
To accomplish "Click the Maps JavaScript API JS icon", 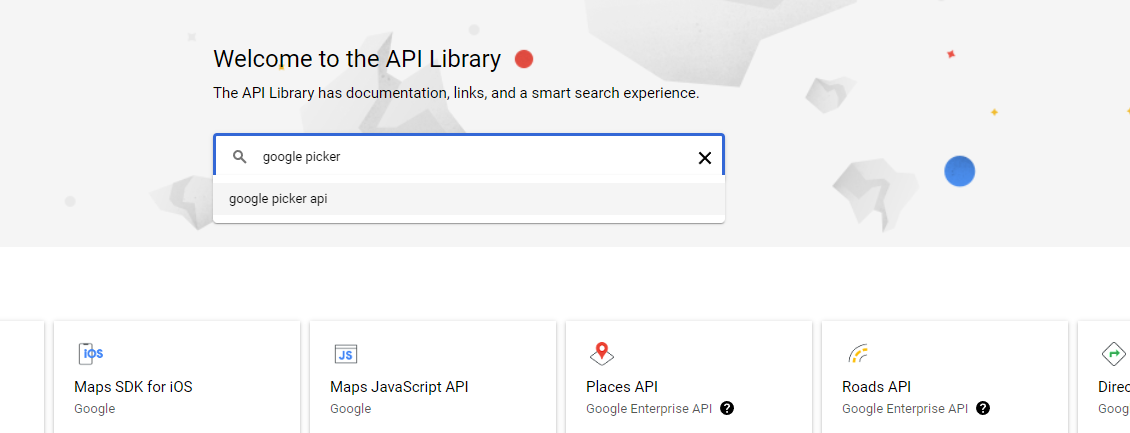I will [x=346, y=354].
